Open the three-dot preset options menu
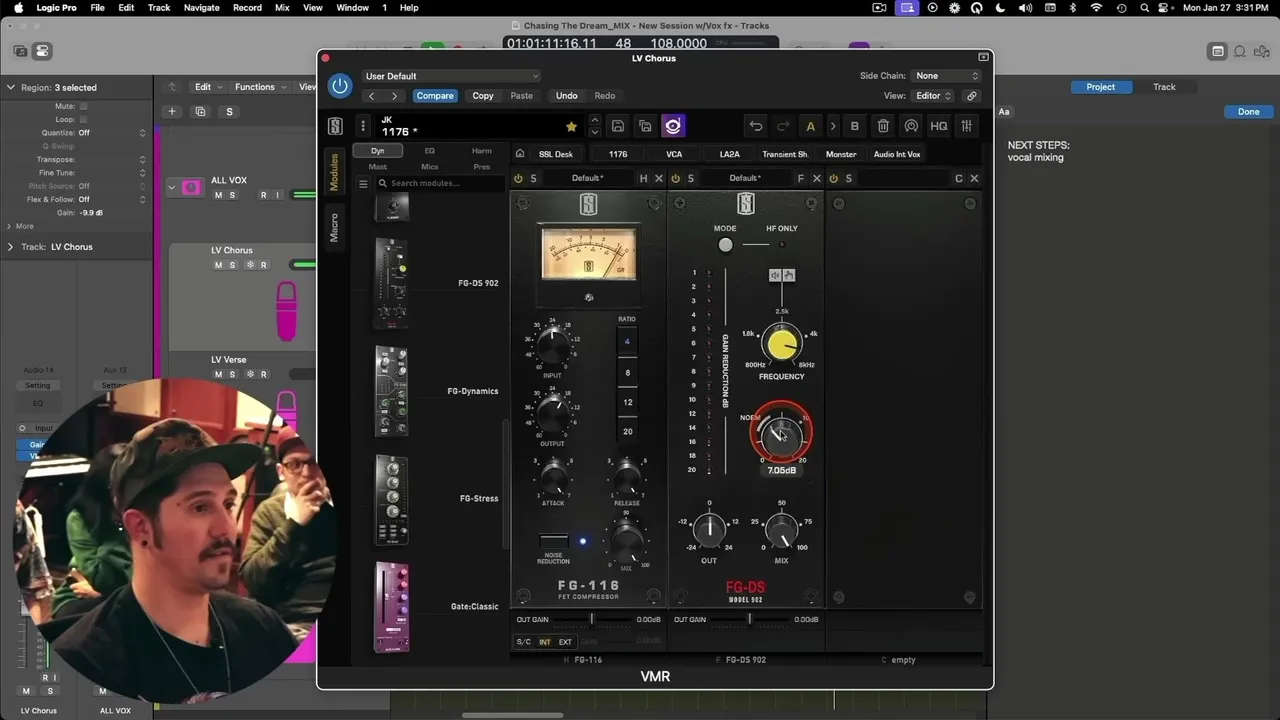This screenshot has height=720, width=1280. tap(363, 126)
